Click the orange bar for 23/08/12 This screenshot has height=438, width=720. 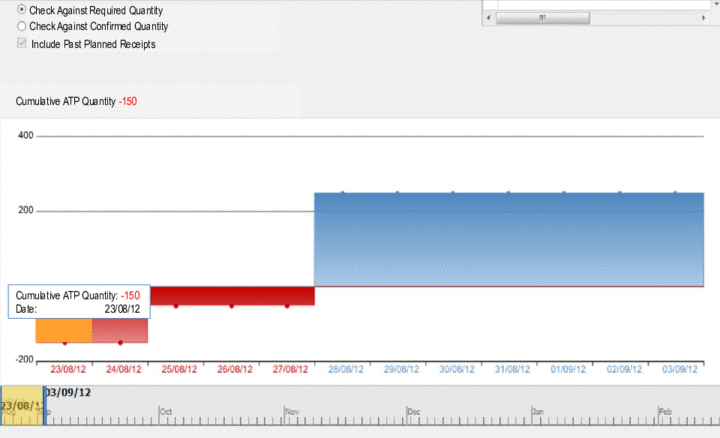point(64,331)
